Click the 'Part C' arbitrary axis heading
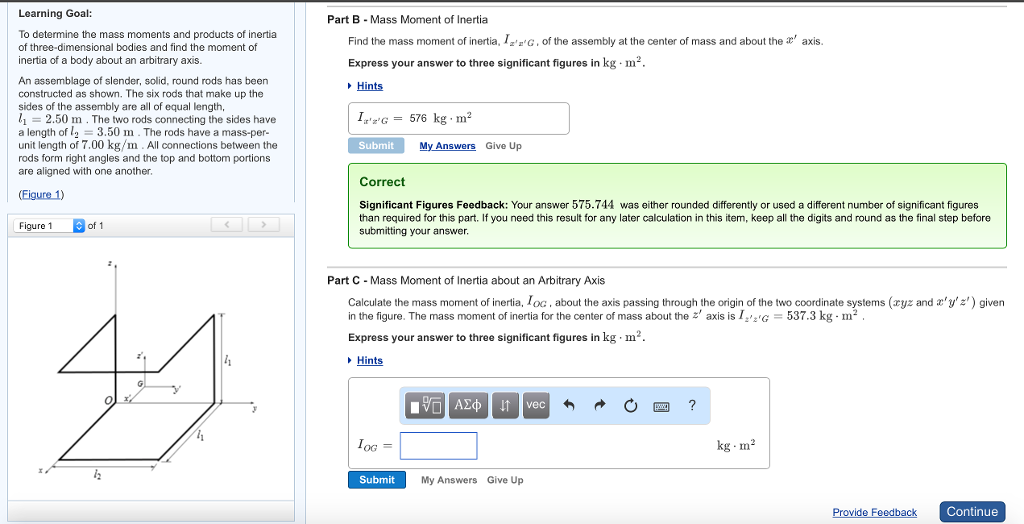Screen dimensions: 1024x524 pos(466,280)
